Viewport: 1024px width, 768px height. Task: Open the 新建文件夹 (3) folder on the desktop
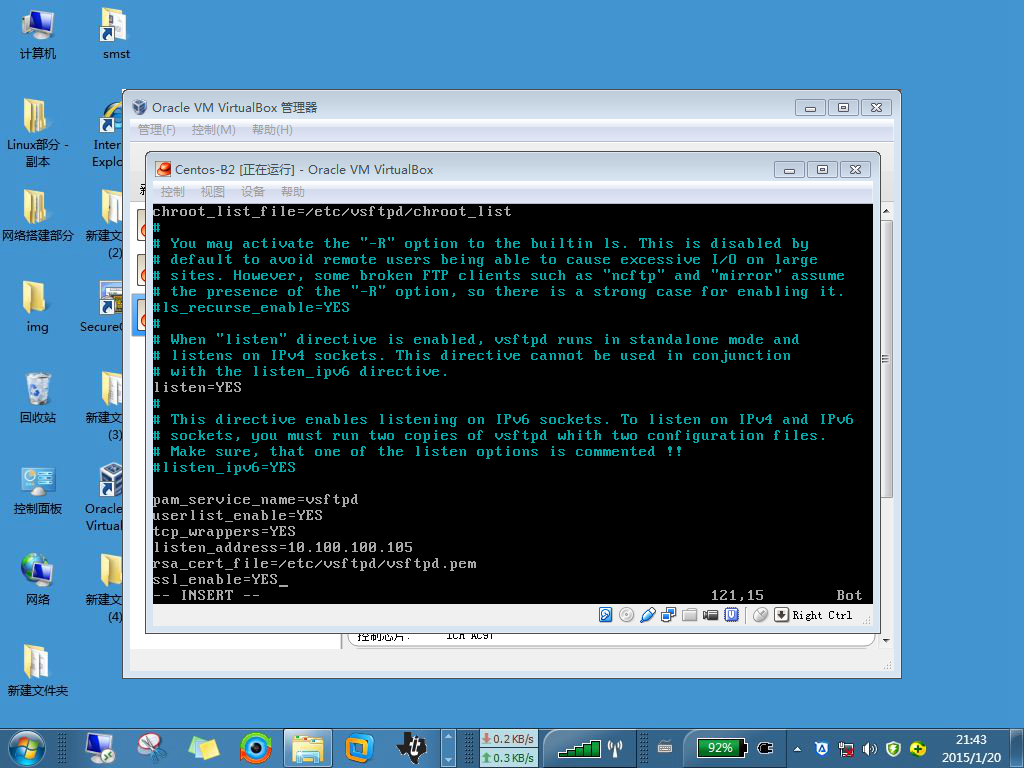[104, 406]
